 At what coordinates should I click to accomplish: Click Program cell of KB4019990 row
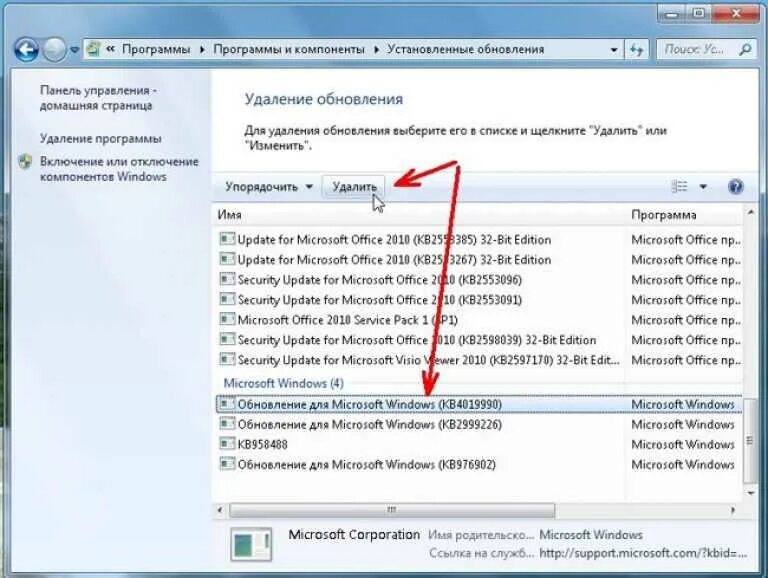tap(683, 404)
